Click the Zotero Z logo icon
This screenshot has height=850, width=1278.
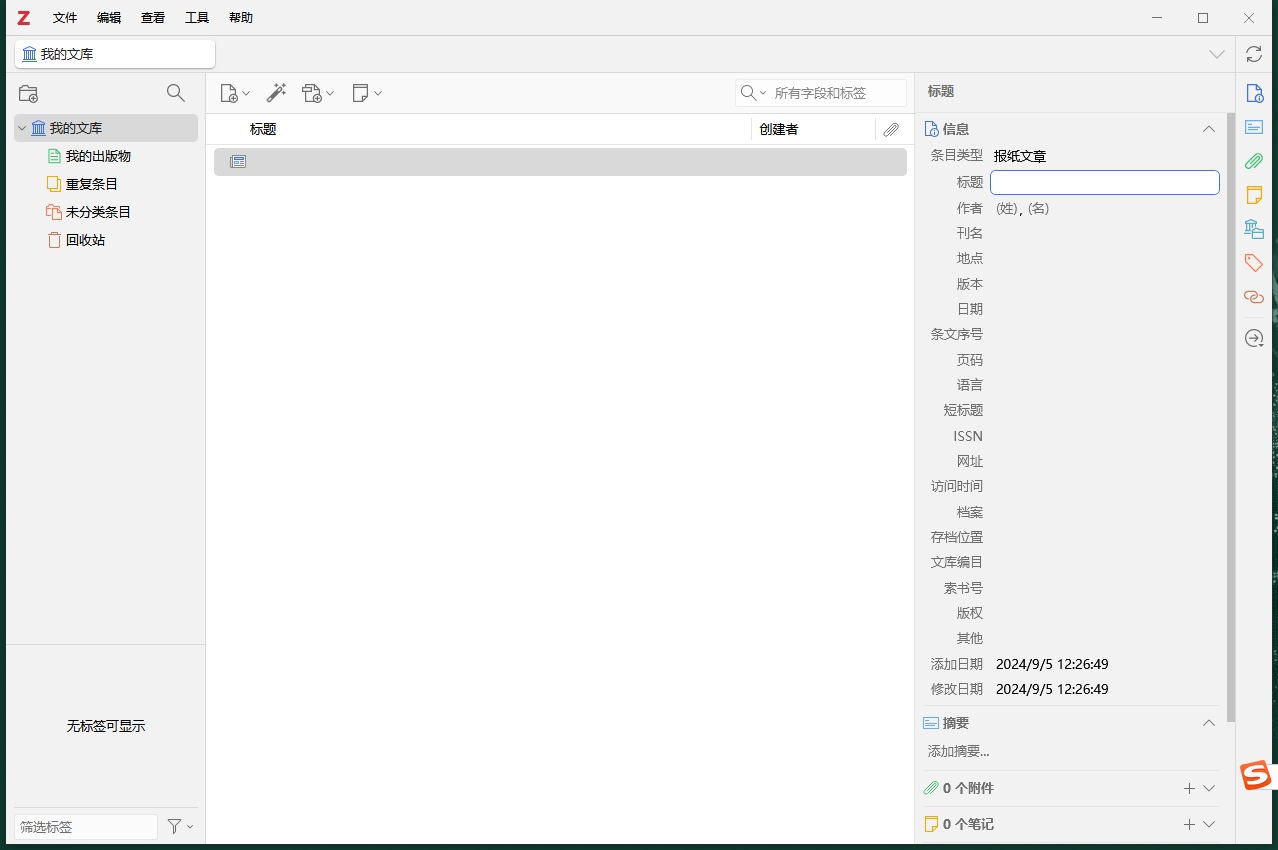24,18
